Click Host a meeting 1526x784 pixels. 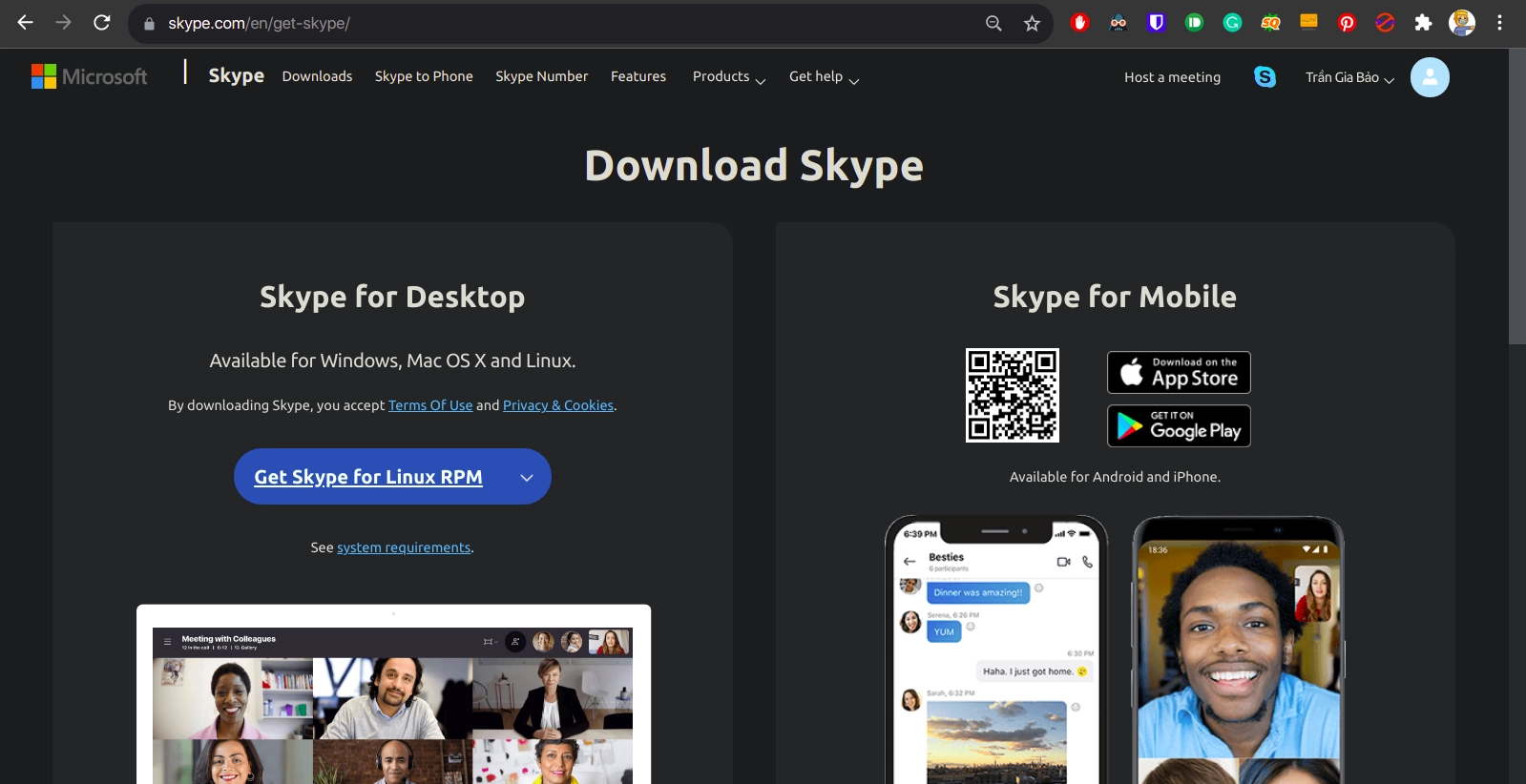tap(1172, 77)
